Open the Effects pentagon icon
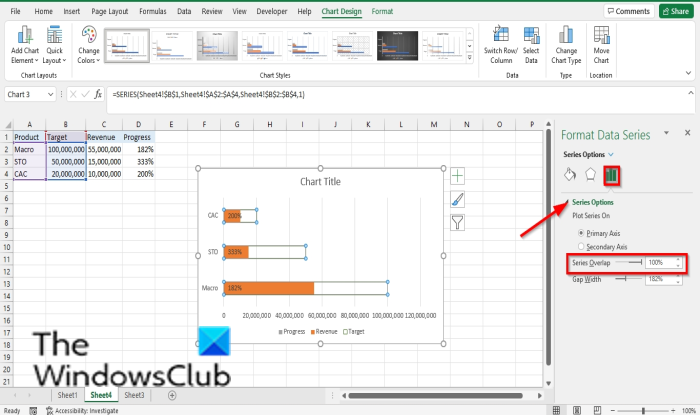 [590, 175]
